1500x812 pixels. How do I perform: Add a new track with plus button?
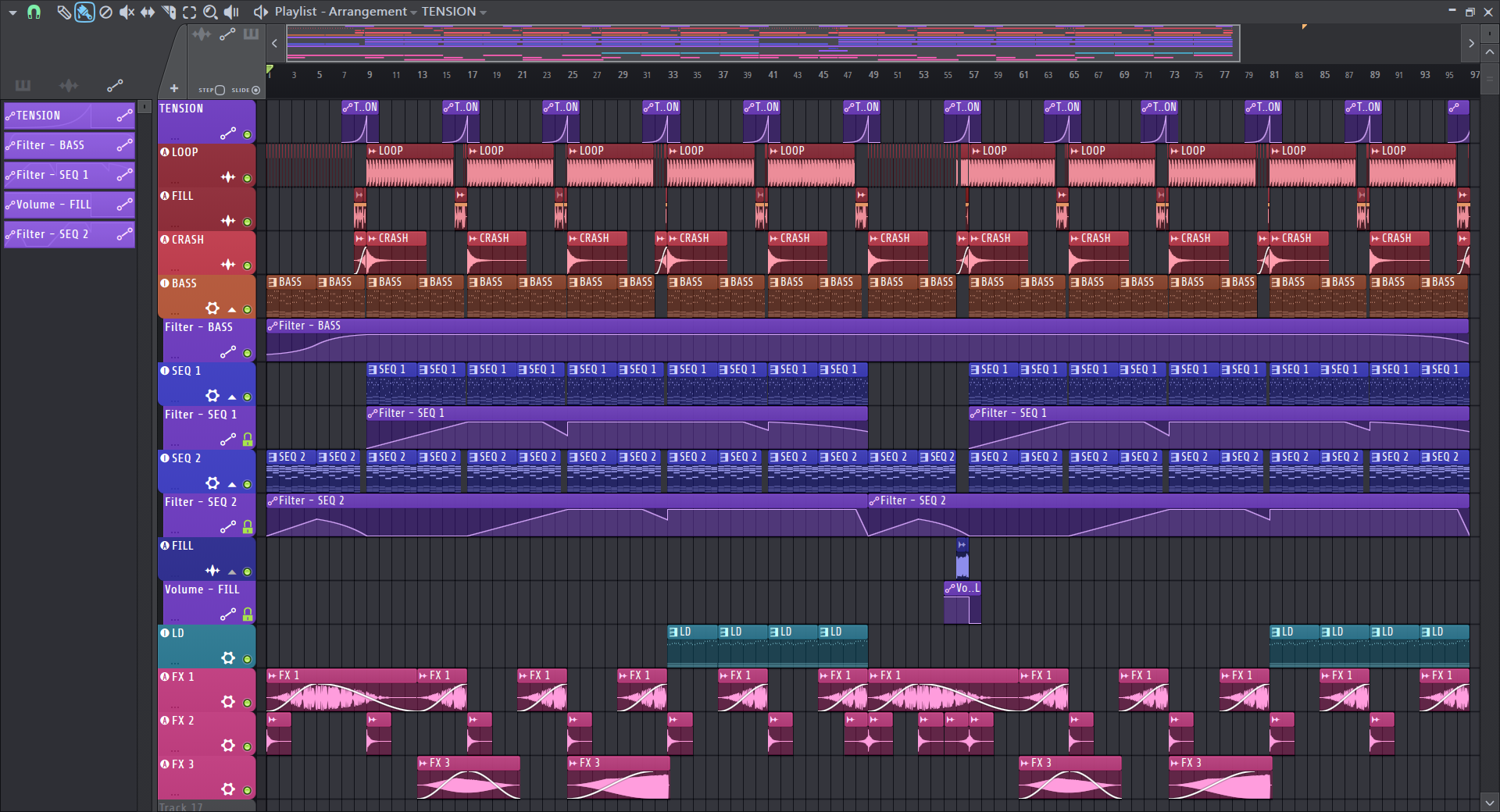173,88
